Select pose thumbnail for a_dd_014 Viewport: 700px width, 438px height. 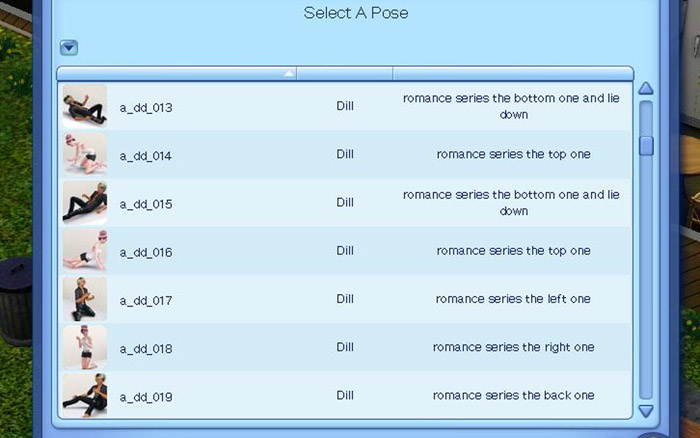point(84,154)
